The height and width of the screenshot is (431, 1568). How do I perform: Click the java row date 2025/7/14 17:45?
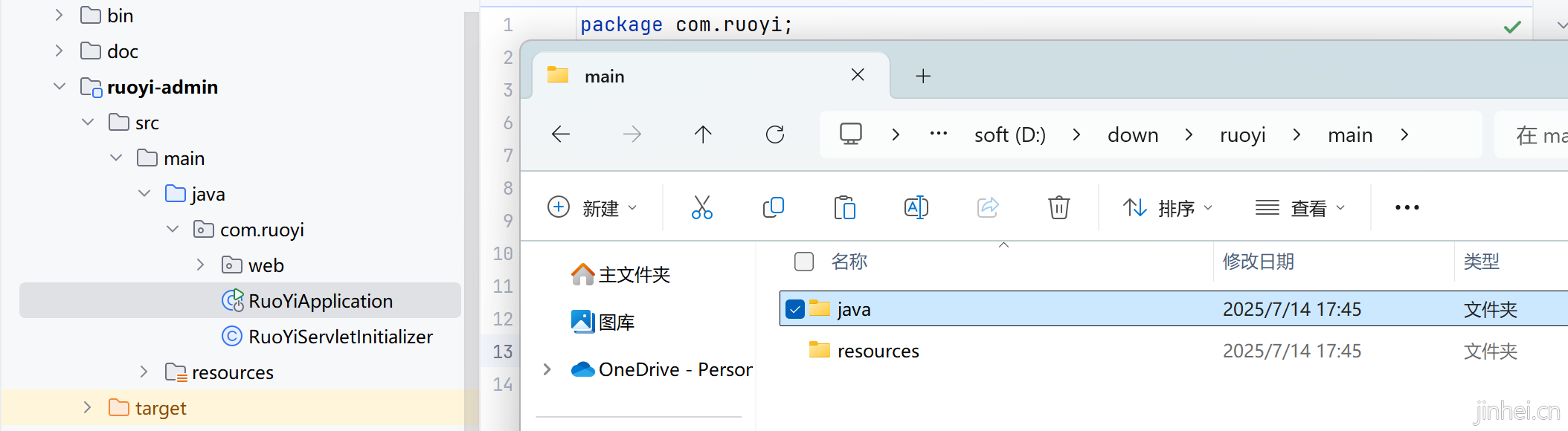(x=1292, y=309)
